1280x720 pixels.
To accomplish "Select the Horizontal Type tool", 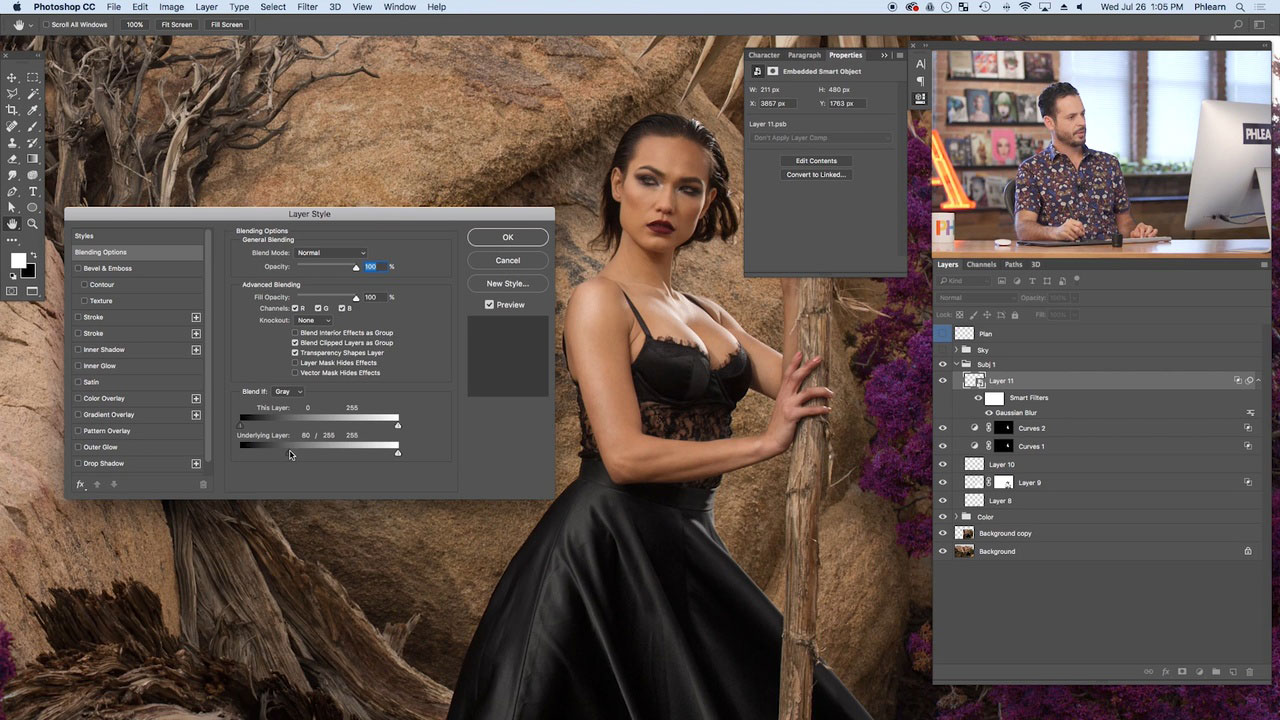I will click(x=32, y=191).
